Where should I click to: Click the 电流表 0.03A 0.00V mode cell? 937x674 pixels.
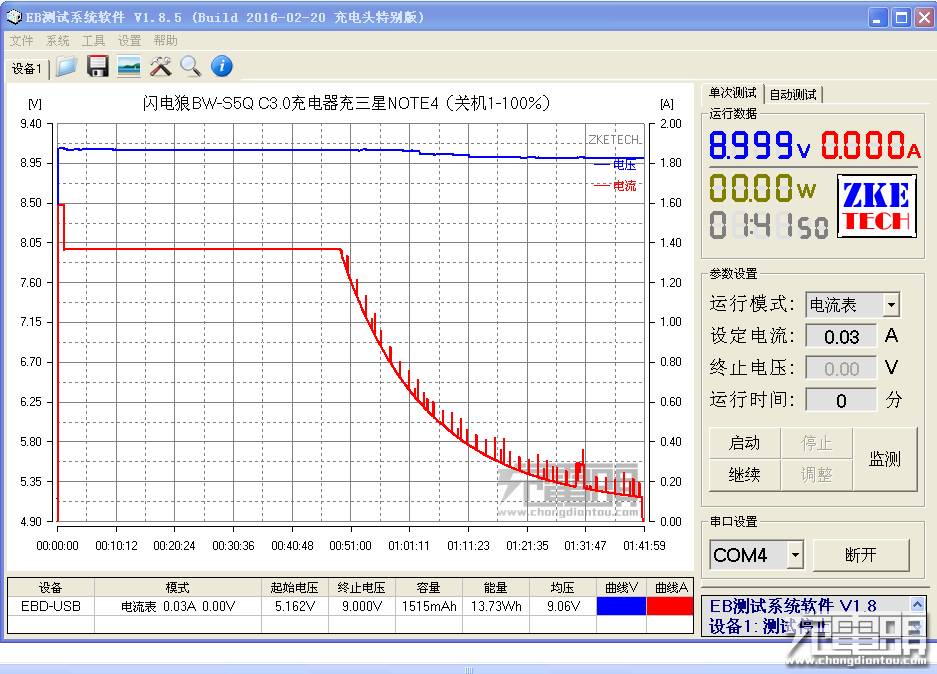tap(178, 606)
